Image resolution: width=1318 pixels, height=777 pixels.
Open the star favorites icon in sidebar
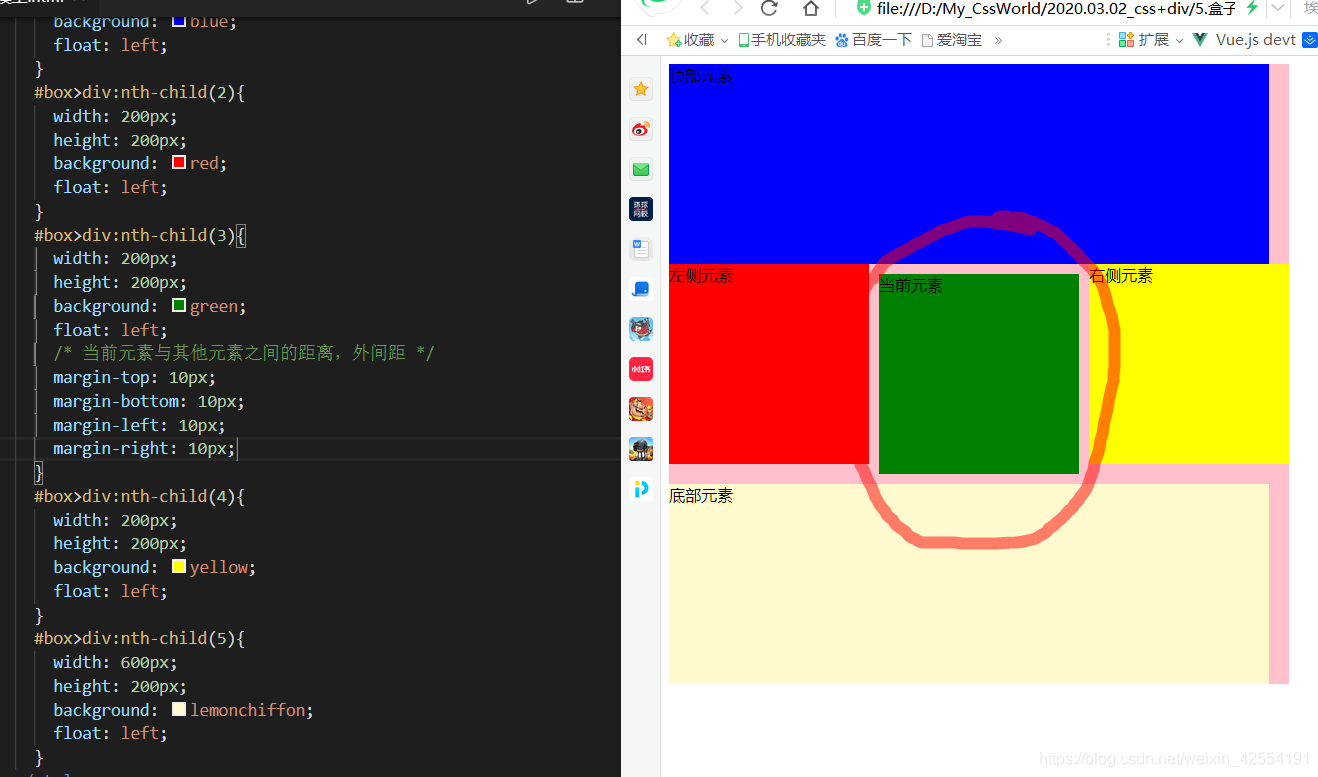point(641,89)
